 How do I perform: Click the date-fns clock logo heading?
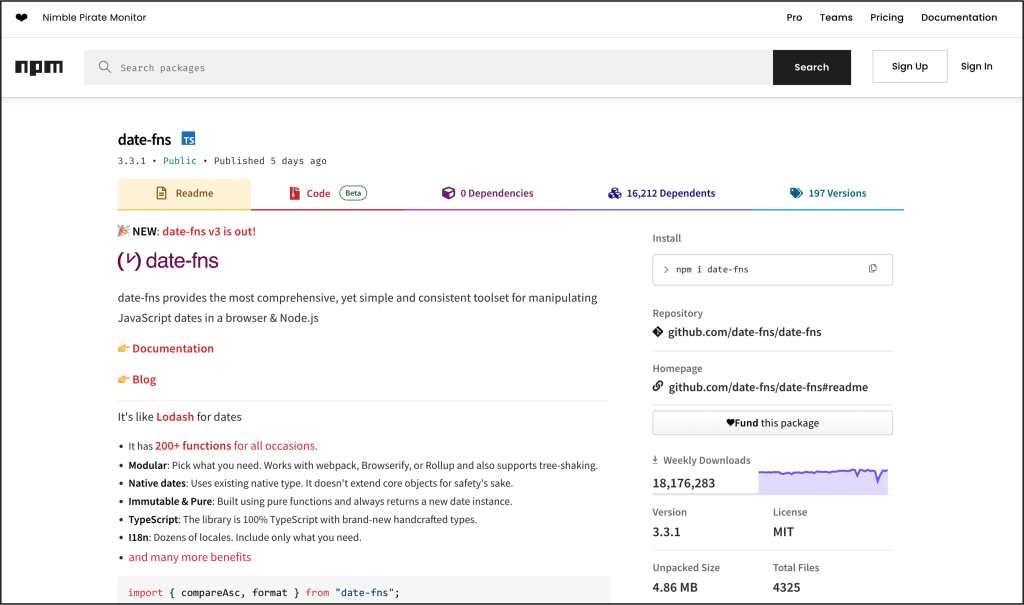click(168, 261)
